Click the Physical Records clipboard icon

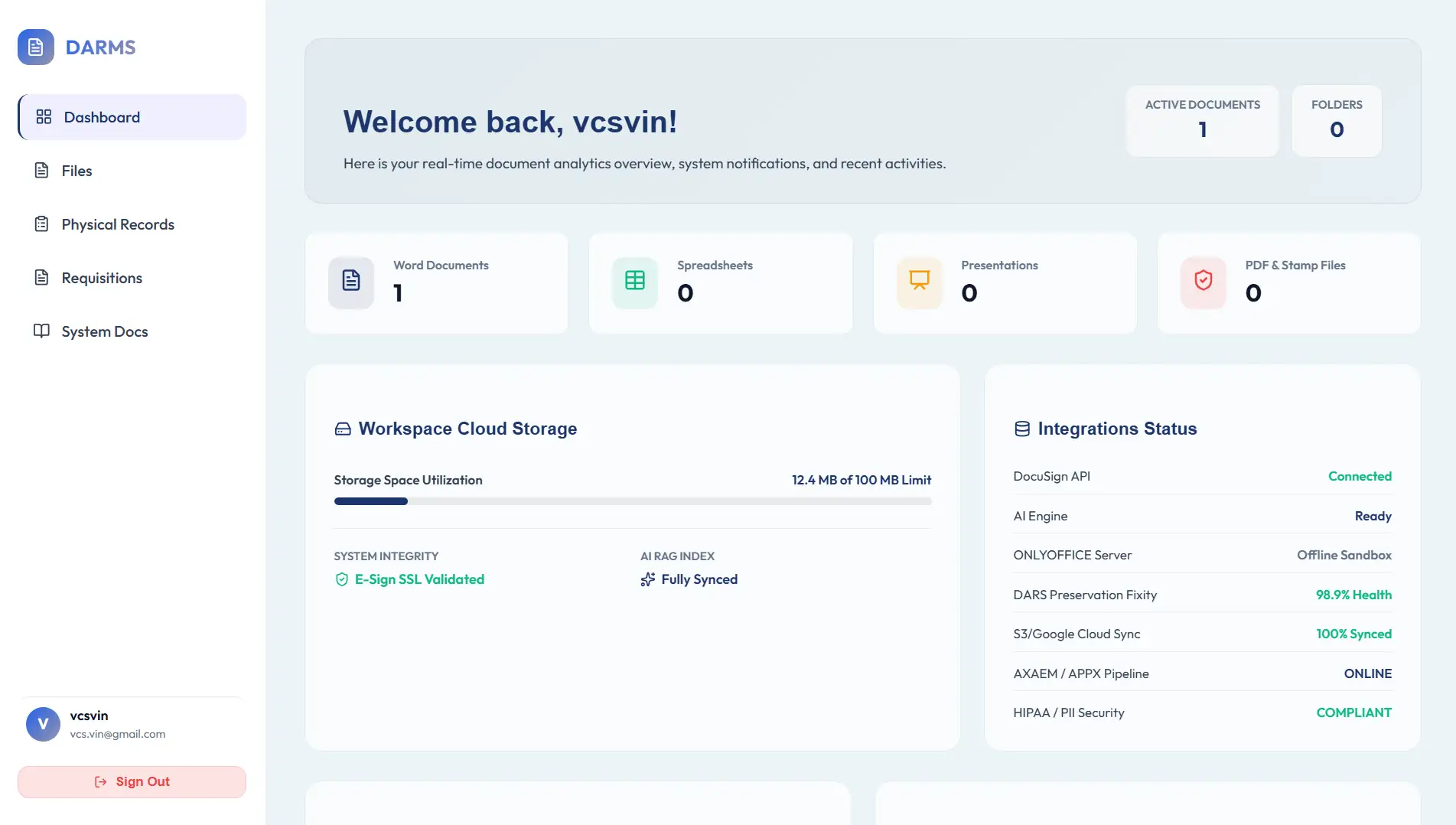point(41,223)
